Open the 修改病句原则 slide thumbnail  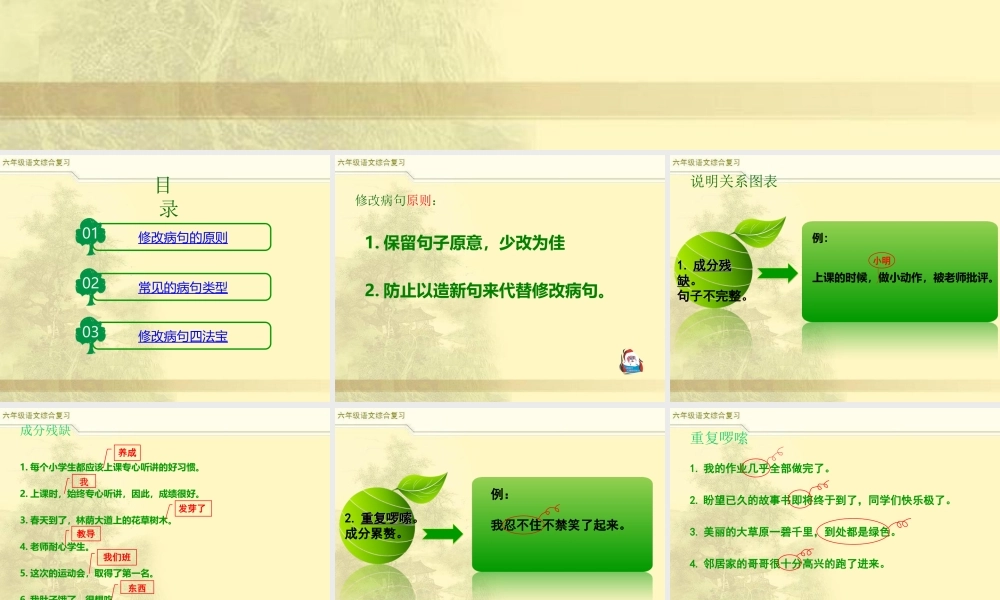click(499, 278)
